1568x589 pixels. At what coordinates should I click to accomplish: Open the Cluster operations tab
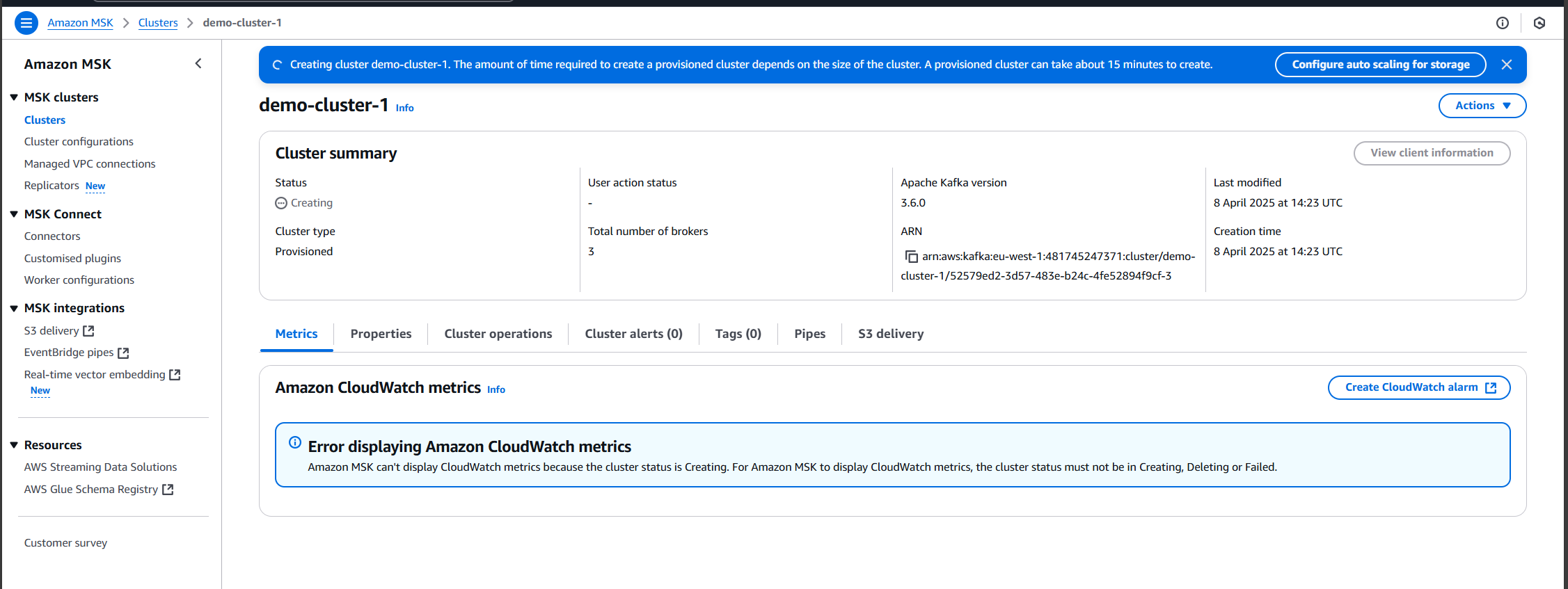498,334
